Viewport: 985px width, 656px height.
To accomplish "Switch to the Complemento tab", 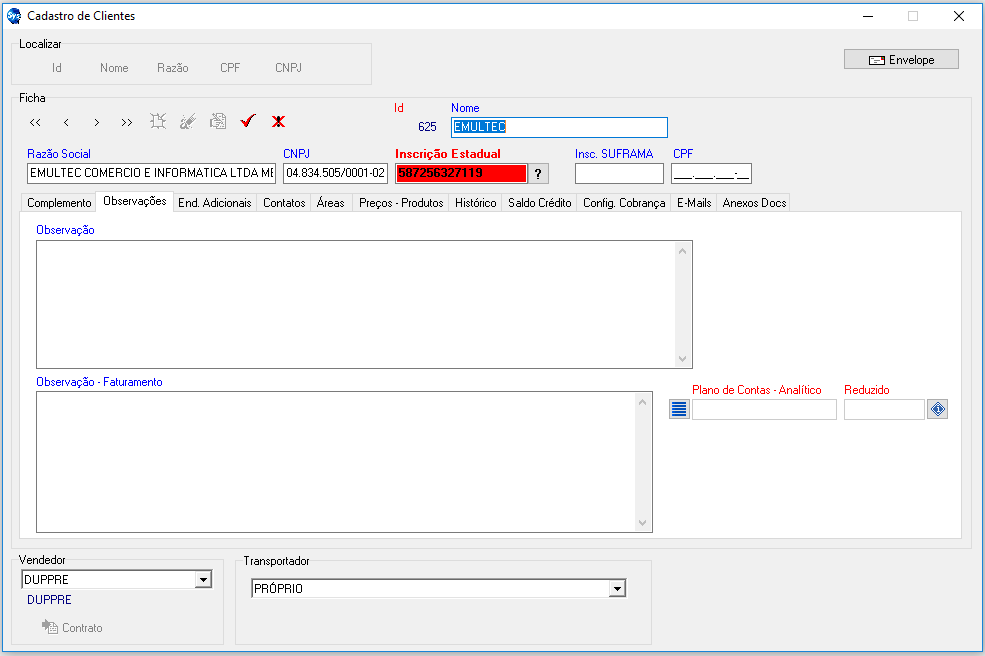I will click(x=59, y=203).
